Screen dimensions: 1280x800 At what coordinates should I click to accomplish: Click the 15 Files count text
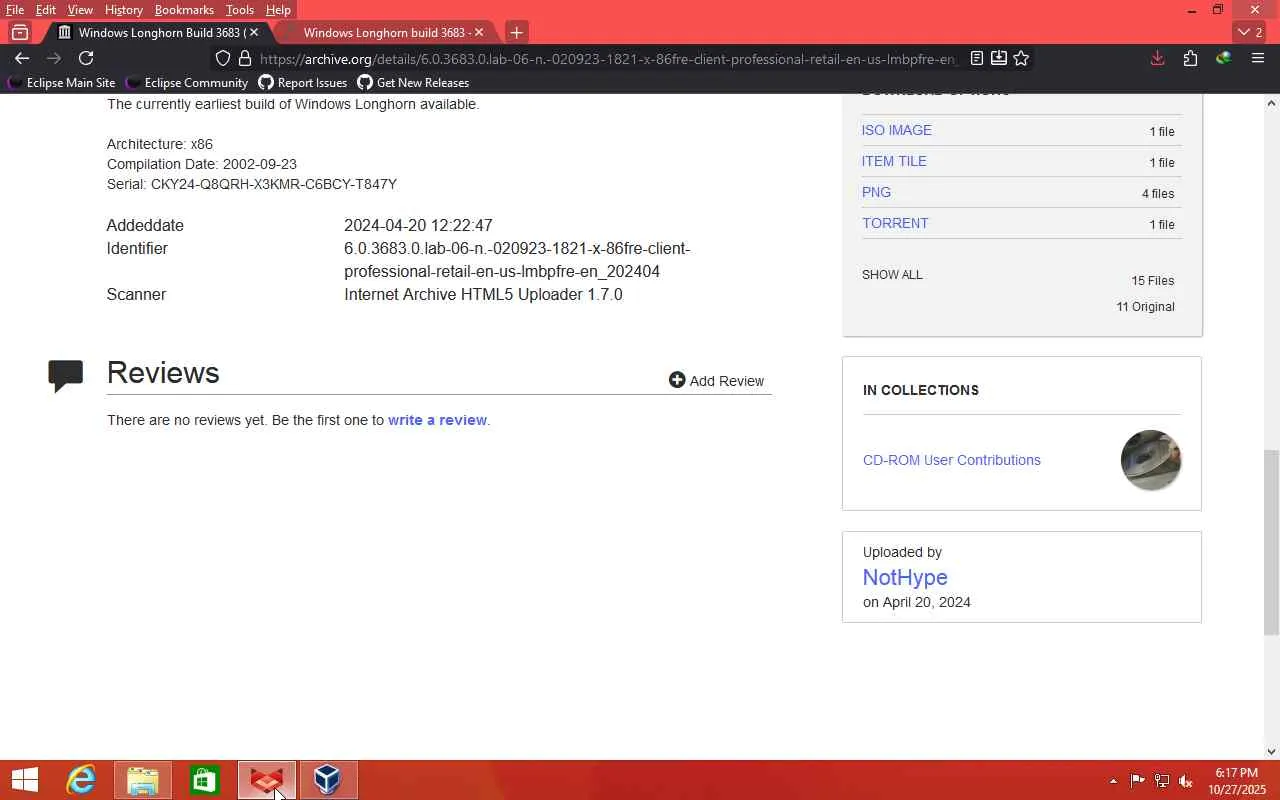[x=1153, y=281]
